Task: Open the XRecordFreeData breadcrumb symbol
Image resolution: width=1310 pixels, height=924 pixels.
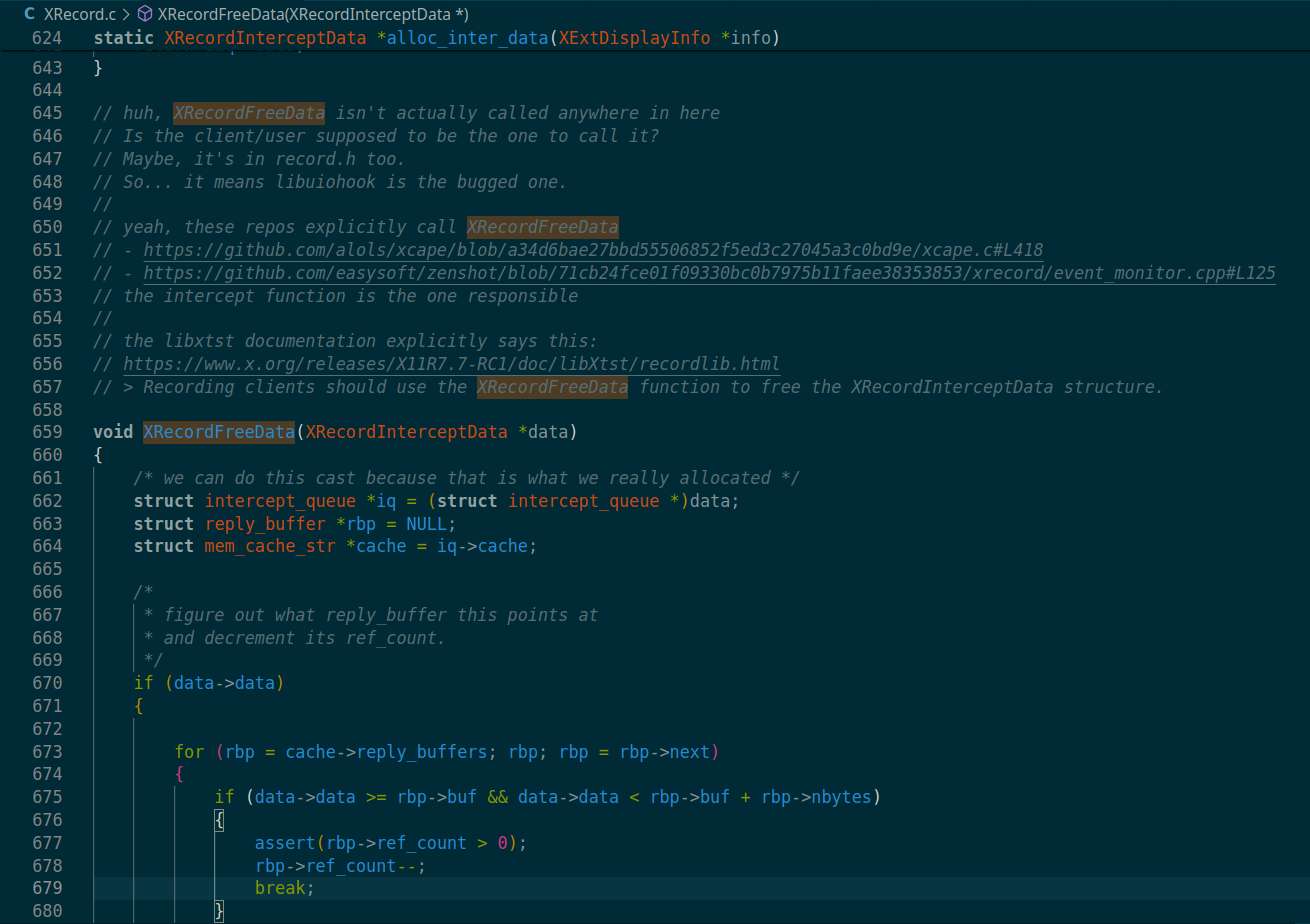Action: (313, 14)
